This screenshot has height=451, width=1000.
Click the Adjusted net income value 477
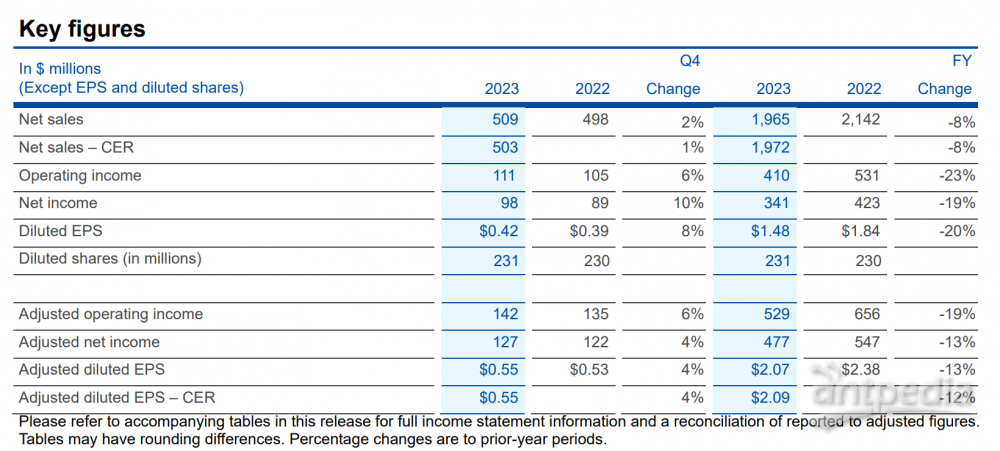(x=775, y=343)
